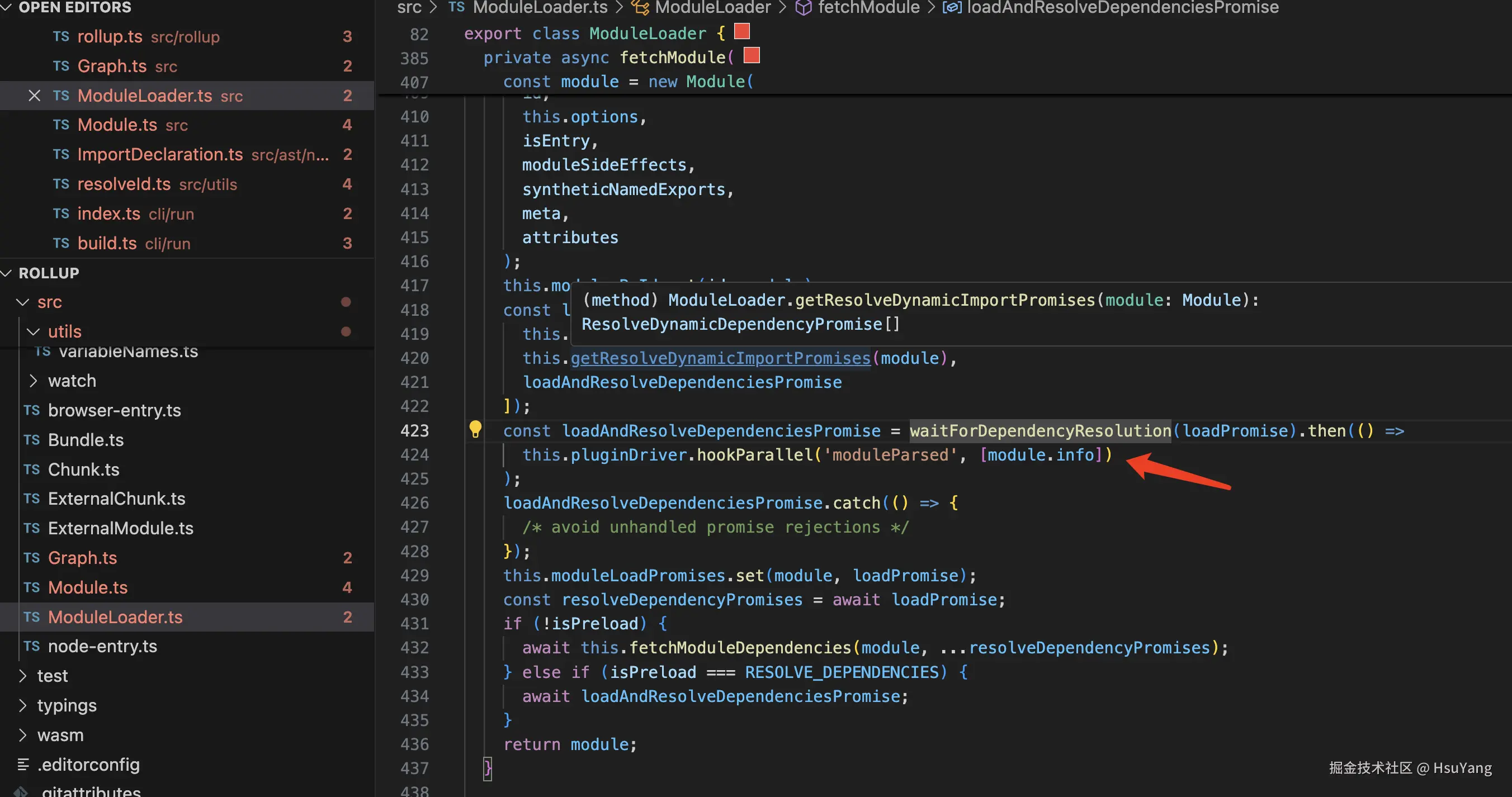Click the getResolveDynamicImportPromises link

(x=720, y=358)
